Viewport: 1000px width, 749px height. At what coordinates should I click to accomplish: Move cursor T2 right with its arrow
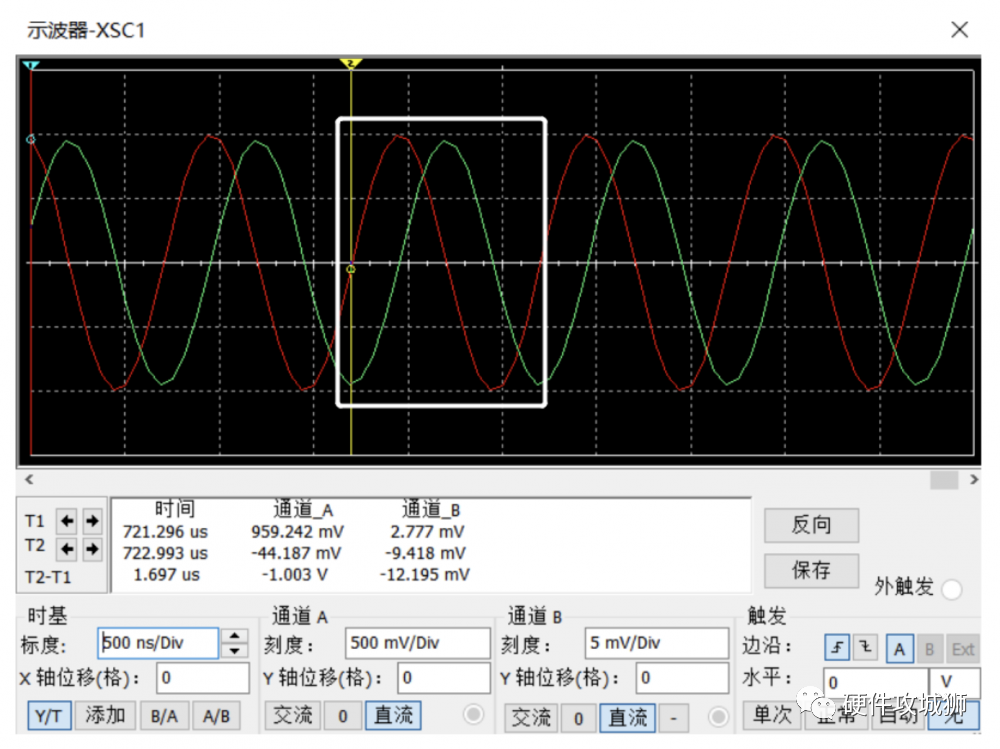[x=92, y=549]
